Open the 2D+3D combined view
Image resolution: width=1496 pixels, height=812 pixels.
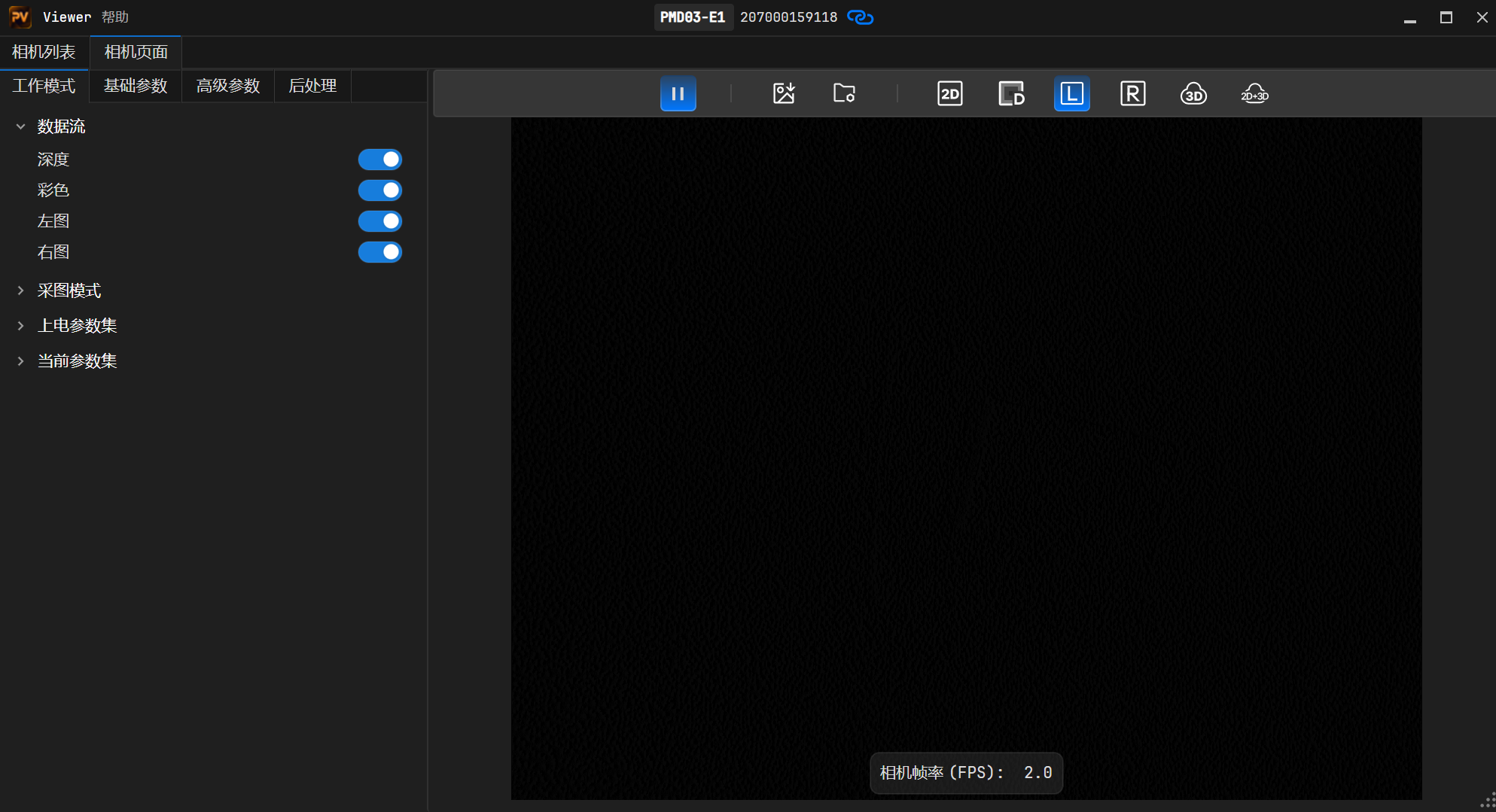(1254, 94)
